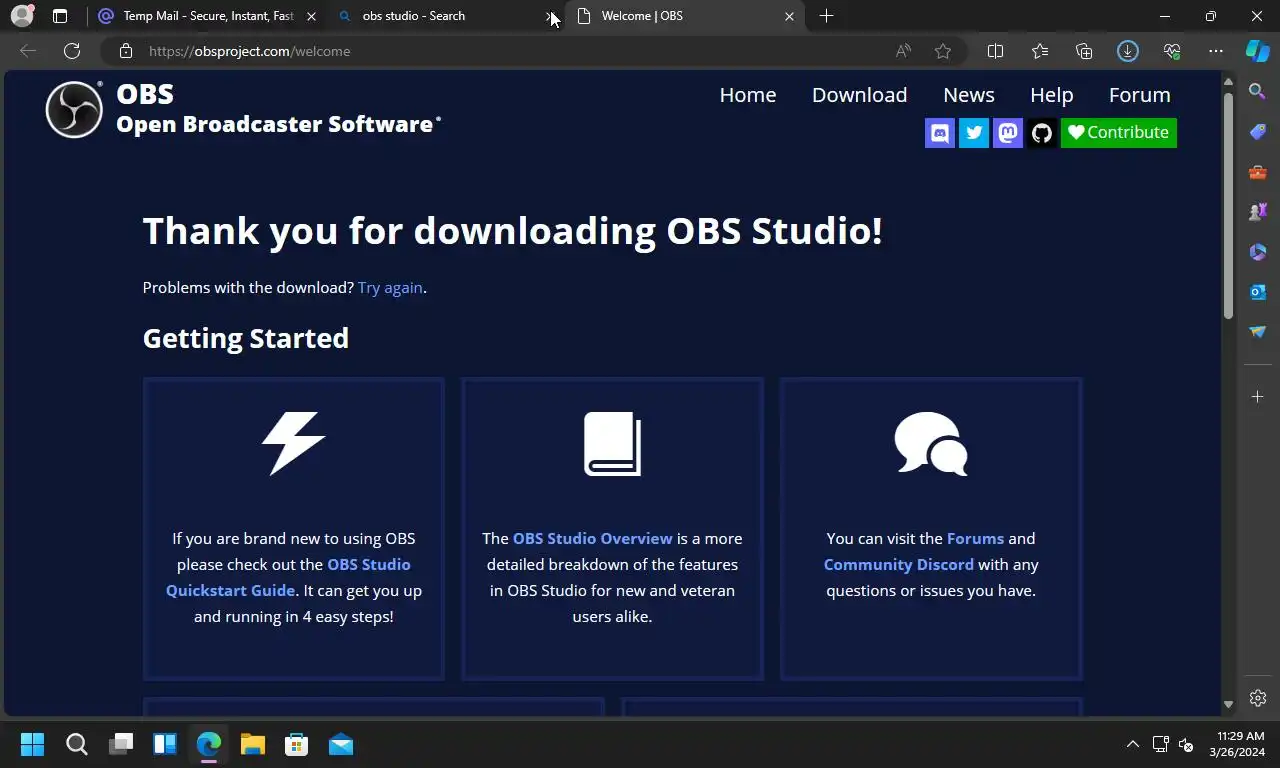
Task: Open the taskbar clock showing 11:29 AM
Action: [x=1237, y=744]
